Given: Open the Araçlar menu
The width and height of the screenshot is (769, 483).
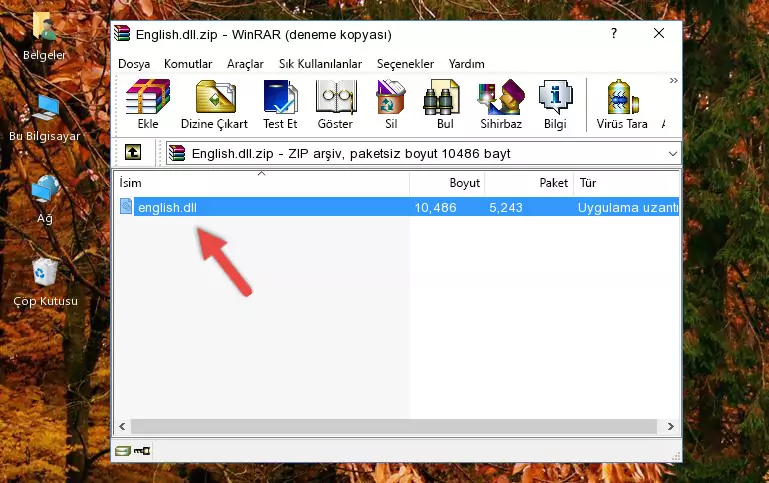Looking at the screenshot, I should tap(245, 64).
